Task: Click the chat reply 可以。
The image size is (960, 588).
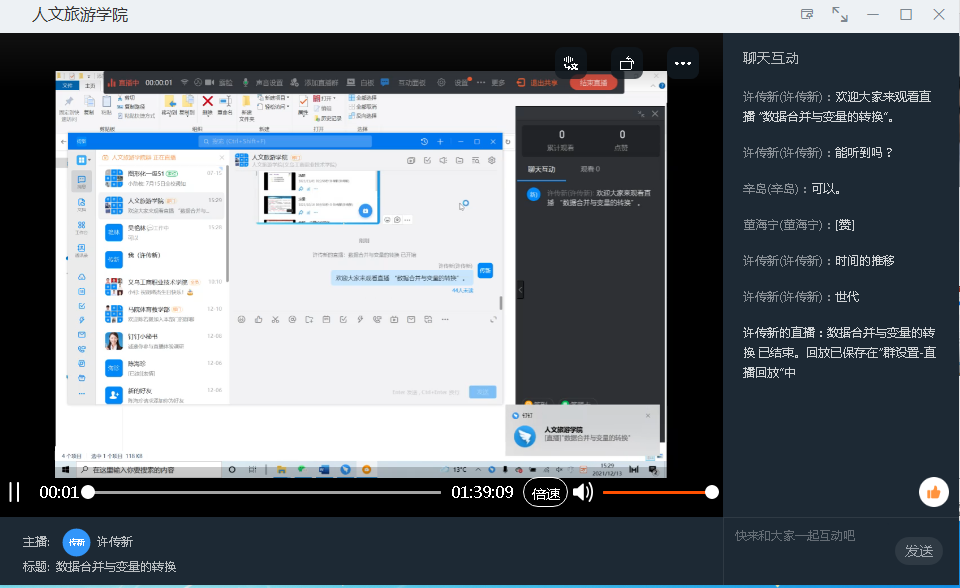Action: click(x=827, y=189)
